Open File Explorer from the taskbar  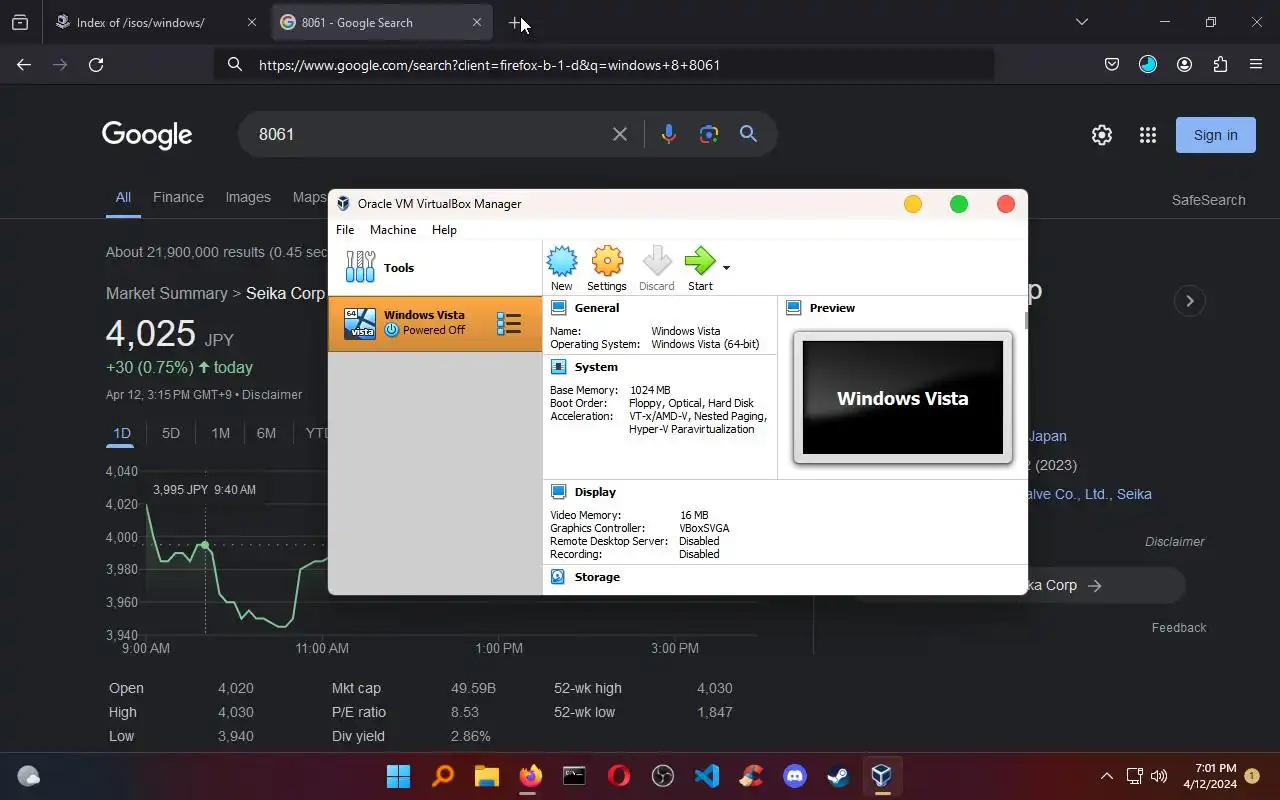click(487, 776)
